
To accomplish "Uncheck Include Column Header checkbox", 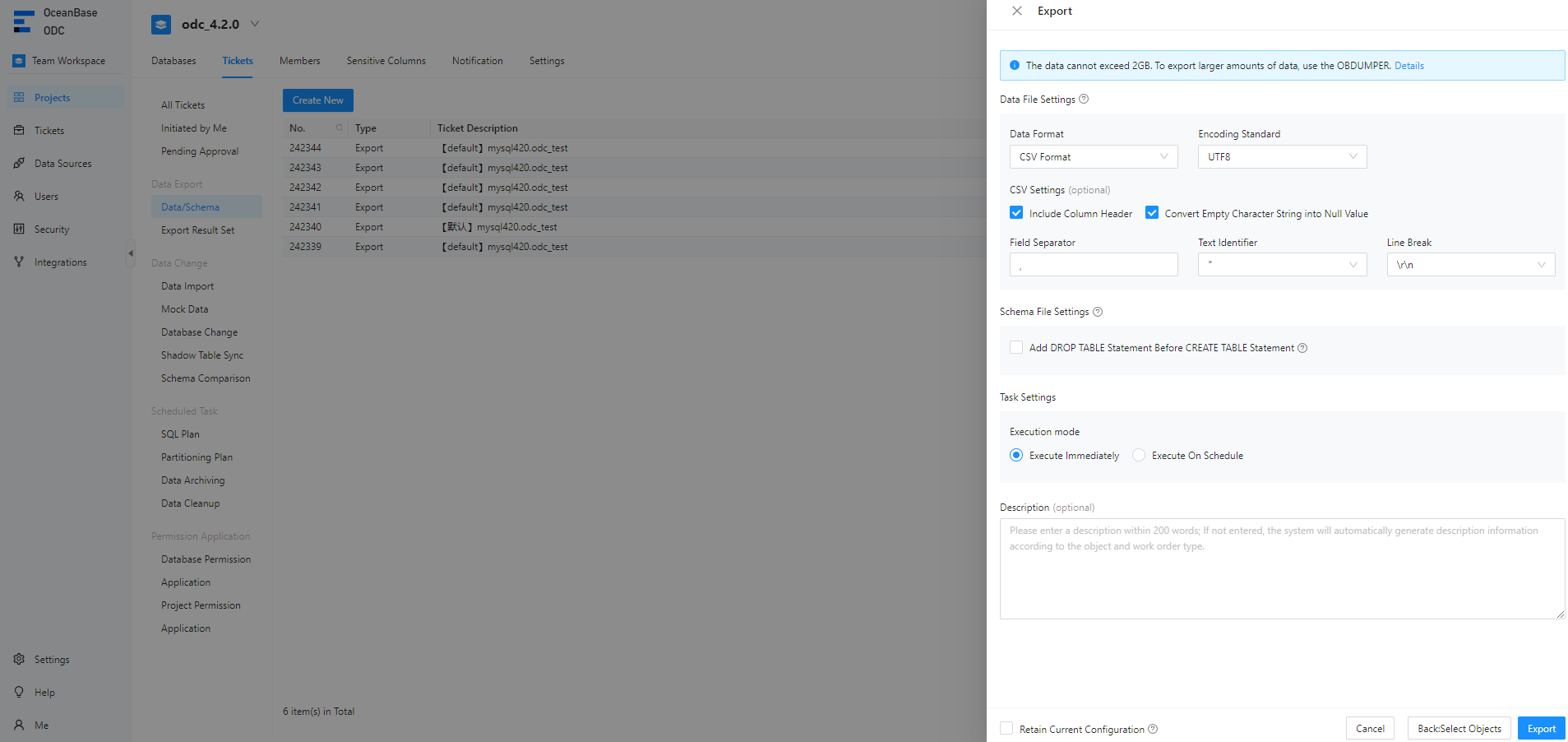I will click(1016, 213).
